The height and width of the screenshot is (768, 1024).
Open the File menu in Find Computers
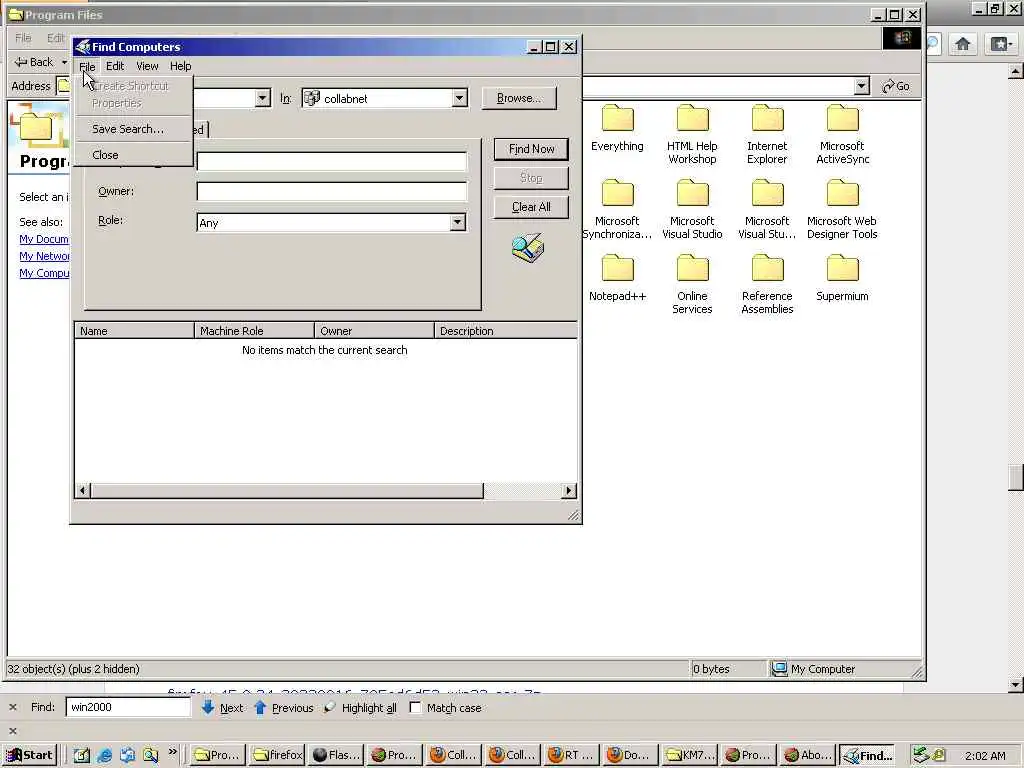click(87, 66)
